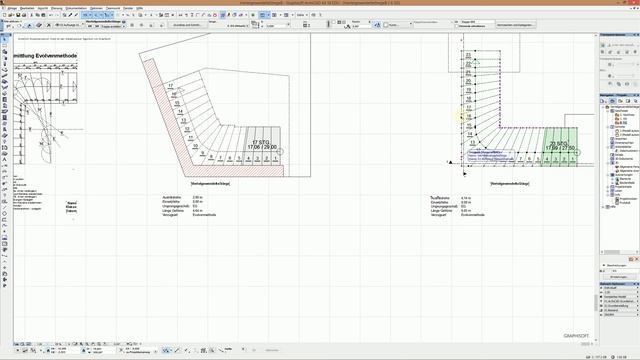Open the Teamwork menu
Viewport: 640px width, 360px height.
tap(113, 8)
